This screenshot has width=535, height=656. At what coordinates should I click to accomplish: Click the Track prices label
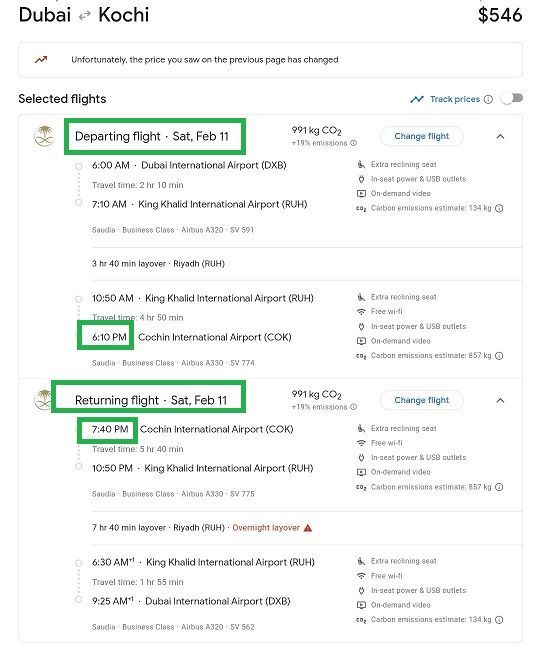click(455, 99)
